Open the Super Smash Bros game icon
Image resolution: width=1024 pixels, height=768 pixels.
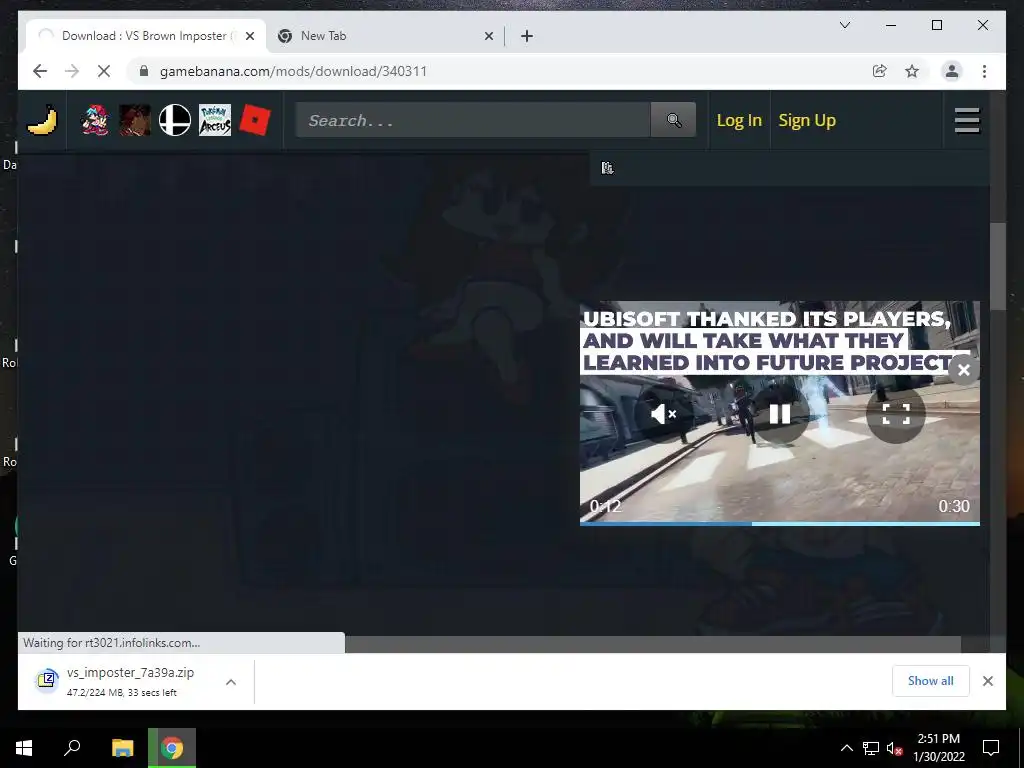click(x=175, y=120)
